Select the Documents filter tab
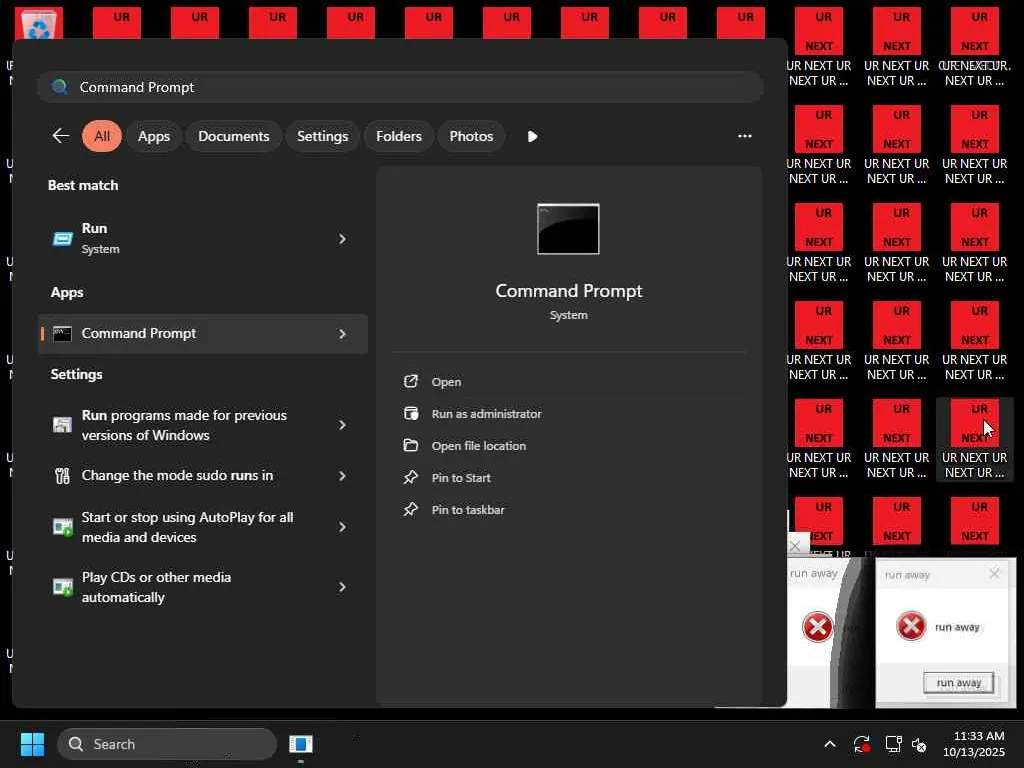1024x768 pixels. point(233,136)
